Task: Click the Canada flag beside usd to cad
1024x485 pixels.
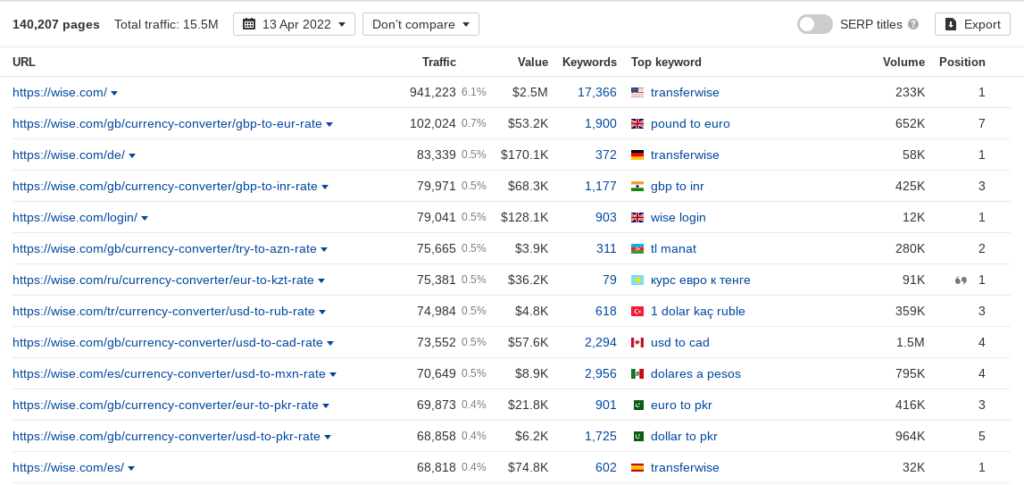Action: [x=637, y=343]
